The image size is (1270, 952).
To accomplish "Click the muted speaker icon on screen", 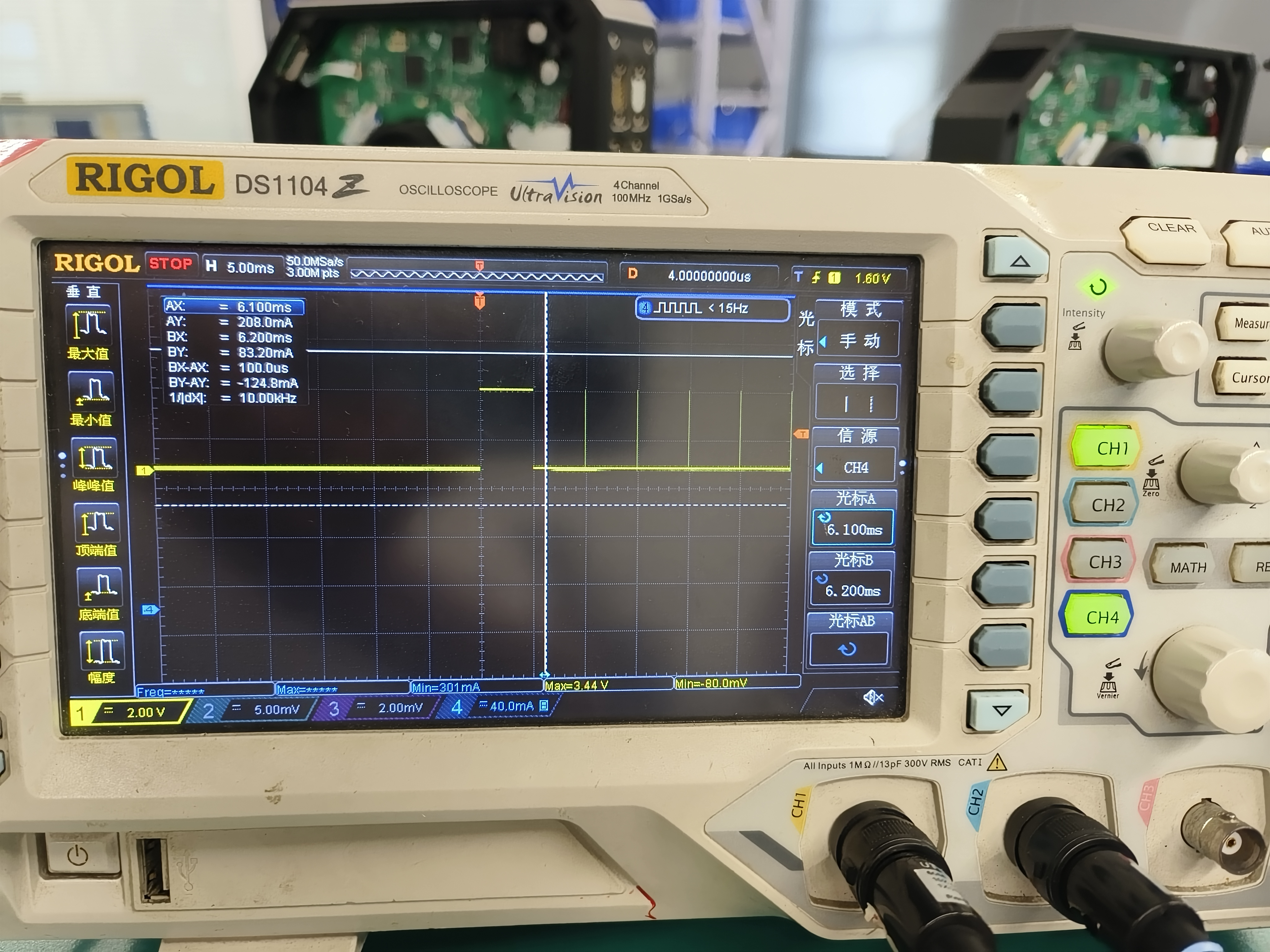I will [x=873, y=697].
